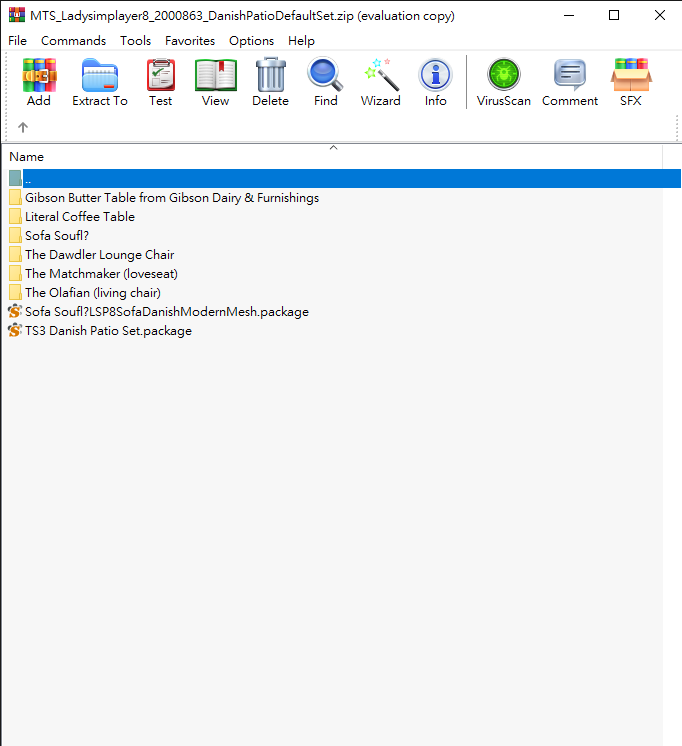The image size is (682, 746).
Task: Click the Add archive toolbar icon
Action: pyautogui.click(x=39, y=82)
